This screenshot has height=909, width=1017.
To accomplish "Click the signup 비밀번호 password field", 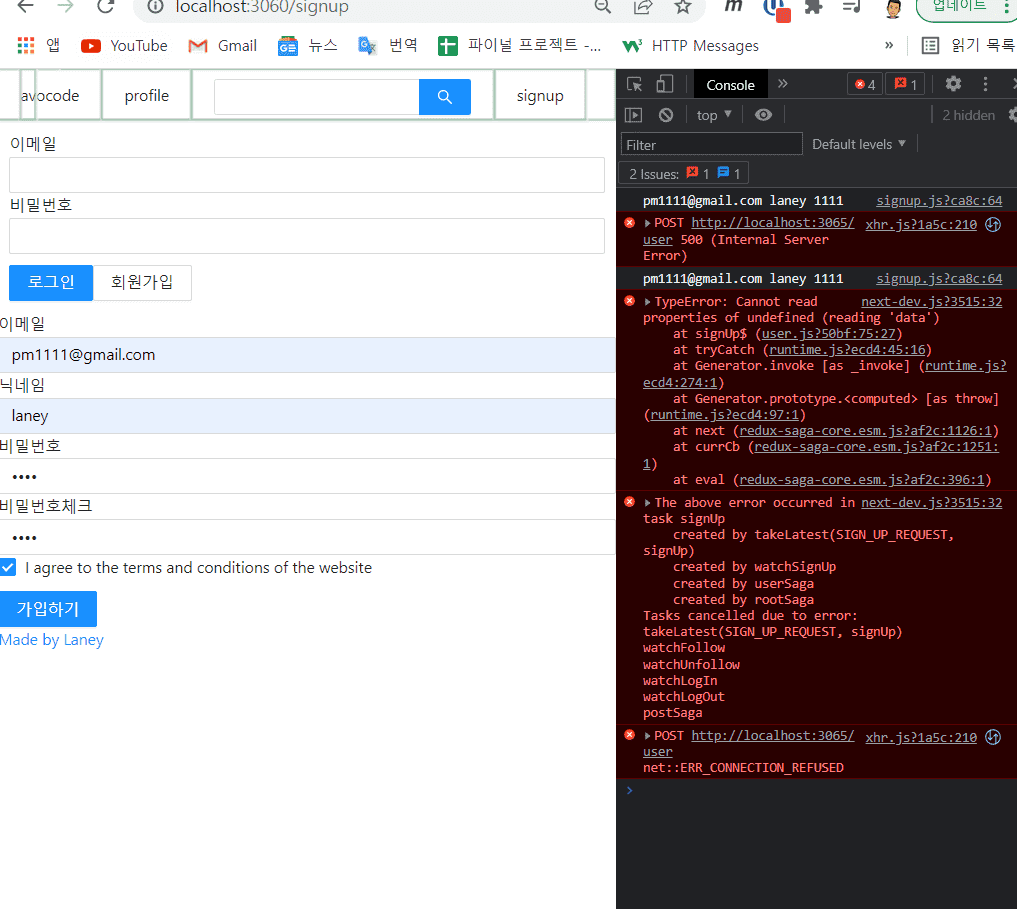I will pyautogui.click(x=307, y=477).
